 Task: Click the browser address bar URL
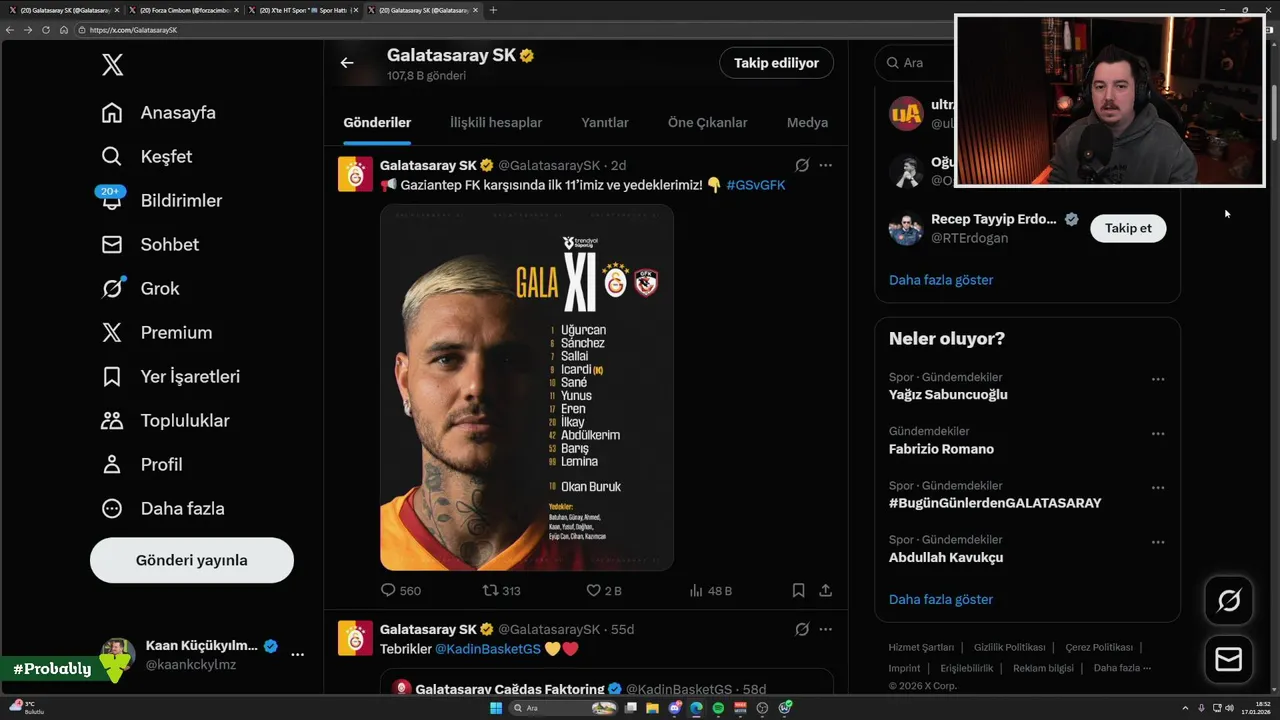coord(133,30)
